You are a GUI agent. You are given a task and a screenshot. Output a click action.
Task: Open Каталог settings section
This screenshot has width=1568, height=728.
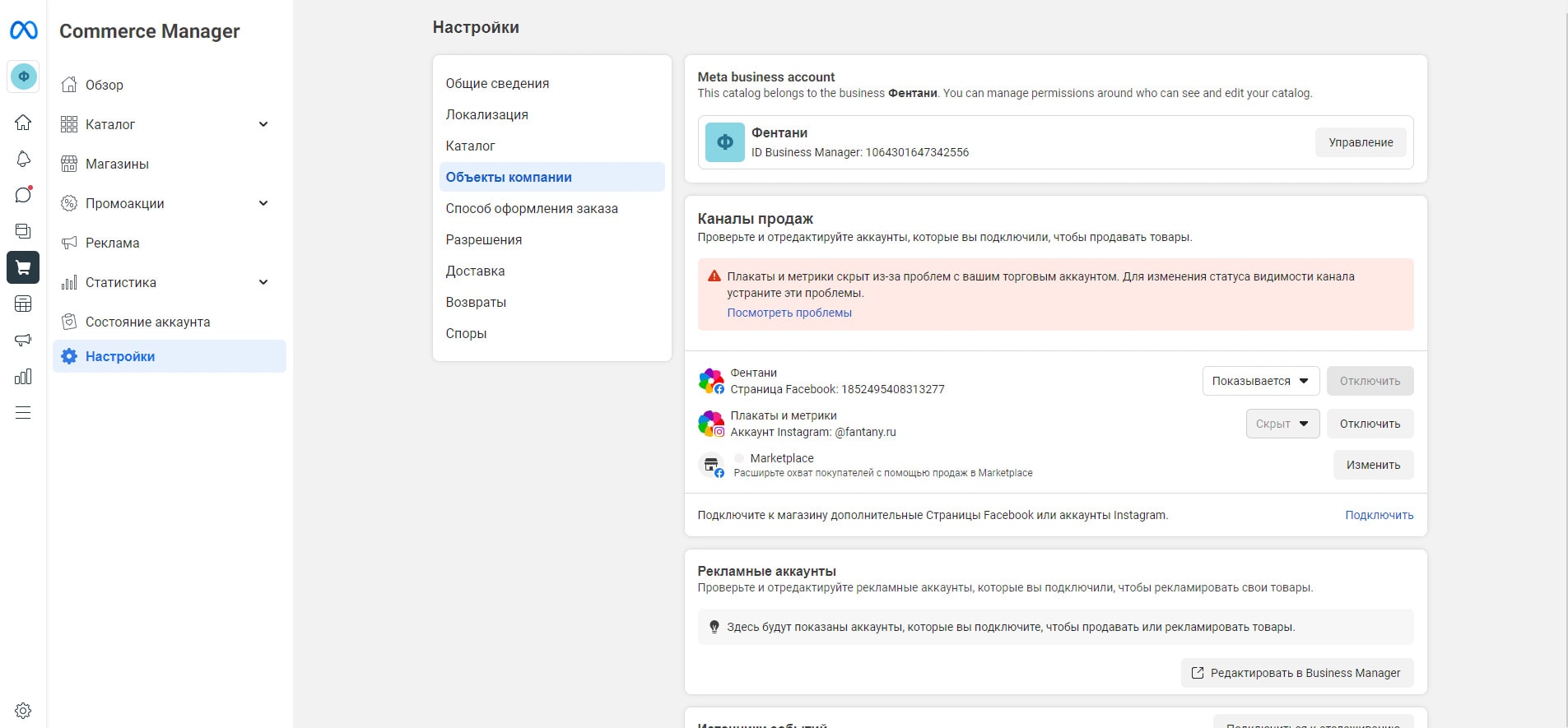click(x=552, y=146)
